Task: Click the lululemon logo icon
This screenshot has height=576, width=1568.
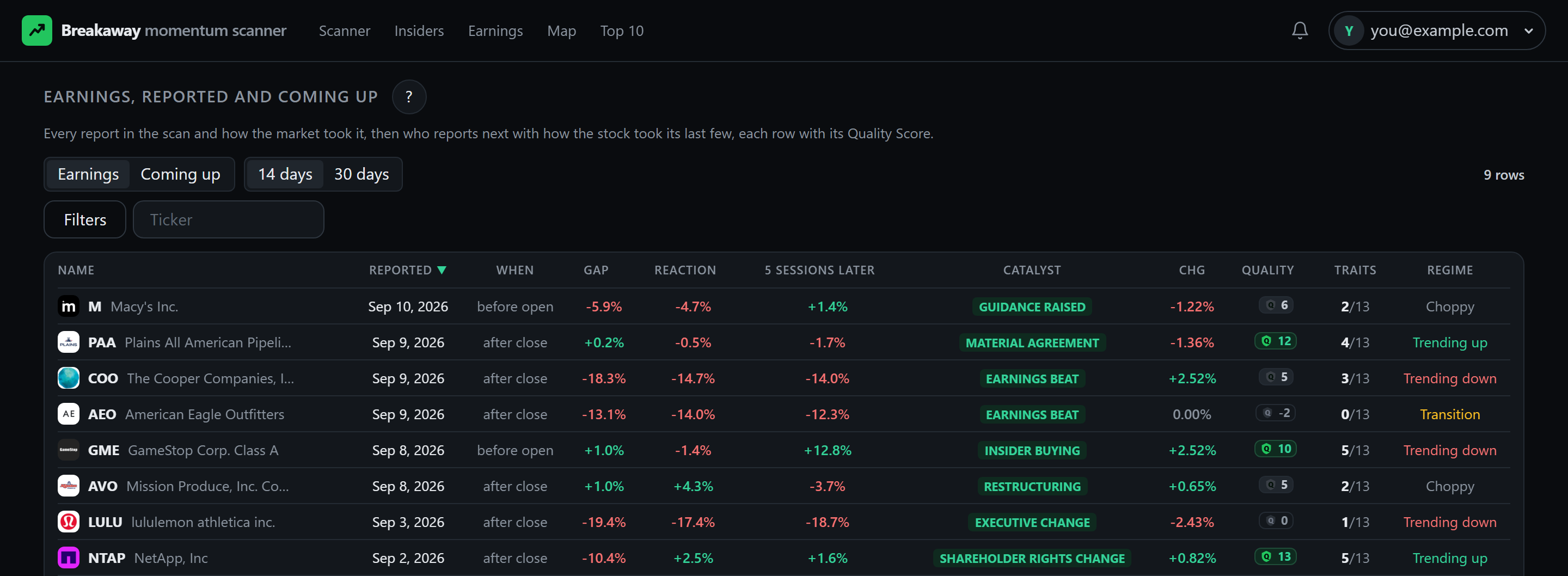Action: point(69,522)
